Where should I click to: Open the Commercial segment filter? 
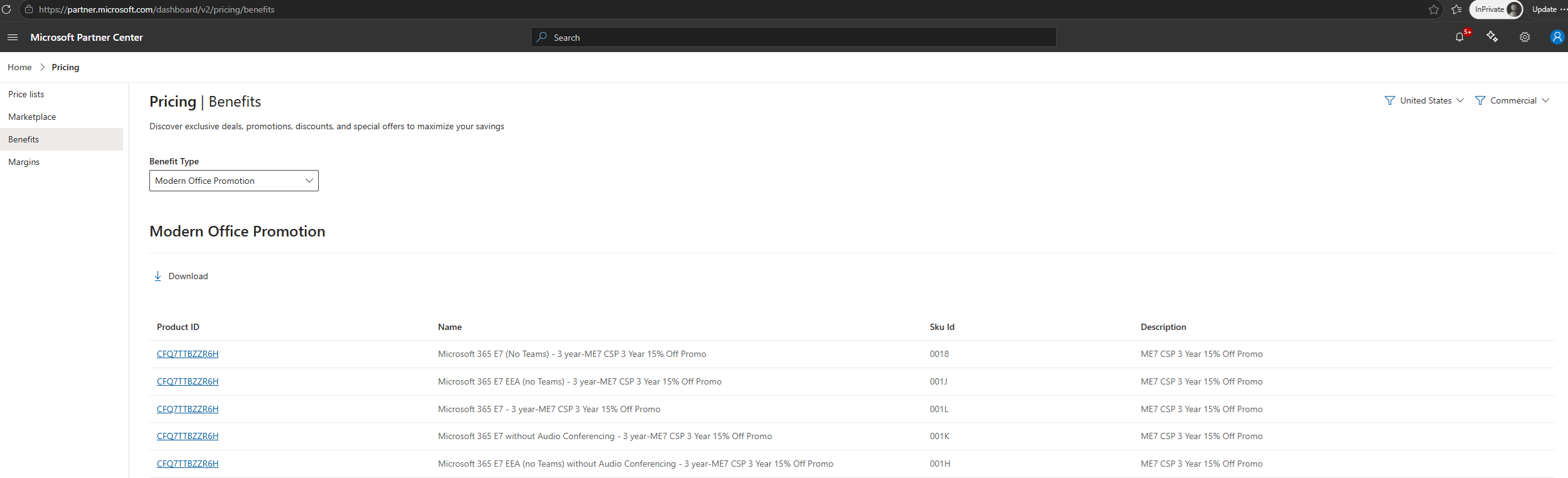point(1512,100)
